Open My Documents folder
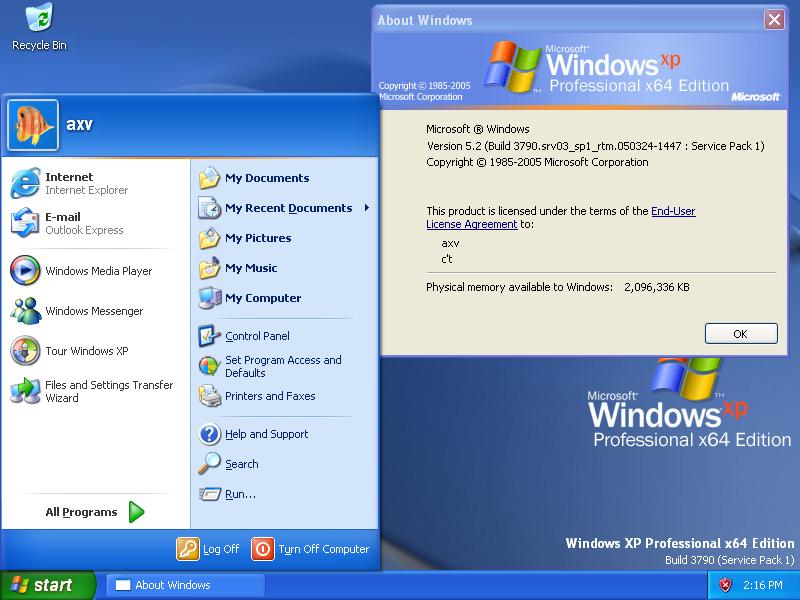This screenshot has height=600, width=800. [x=266, y=178]
